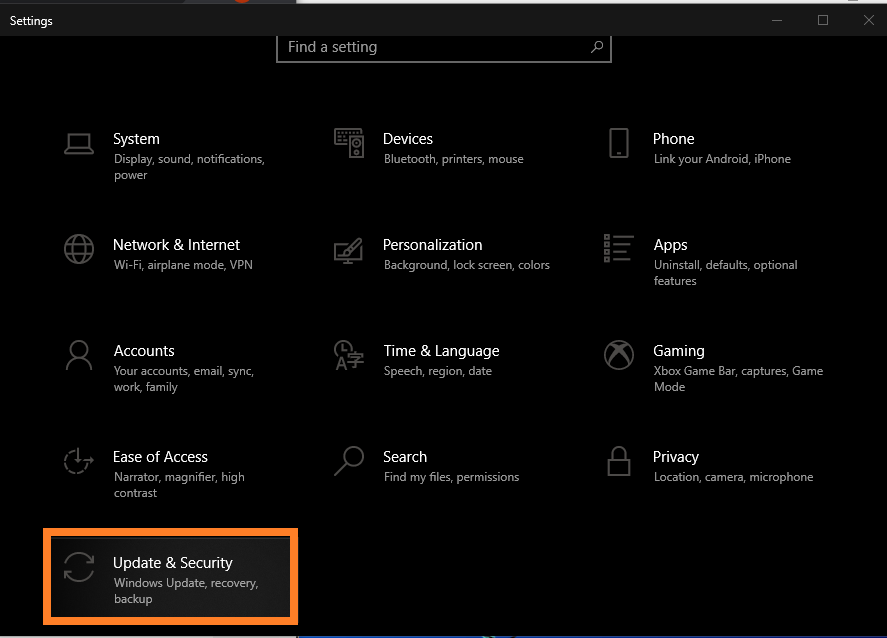Click the System laptop icon
The image size is (887, 638).
79,144
